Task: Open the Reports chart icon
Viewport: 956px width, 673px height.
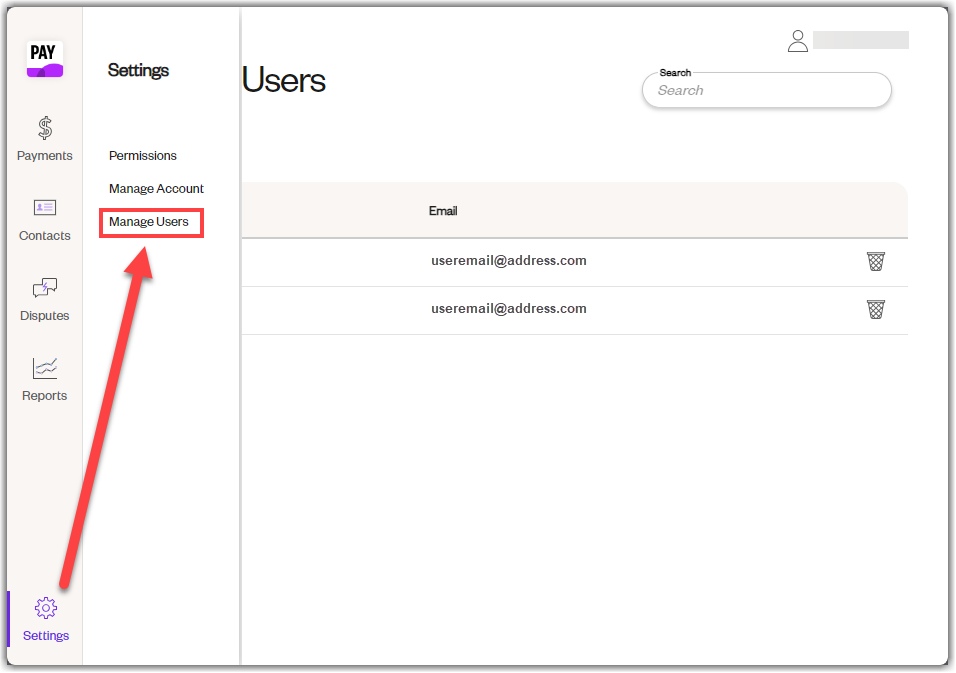Action: click(x=45, y=368)
